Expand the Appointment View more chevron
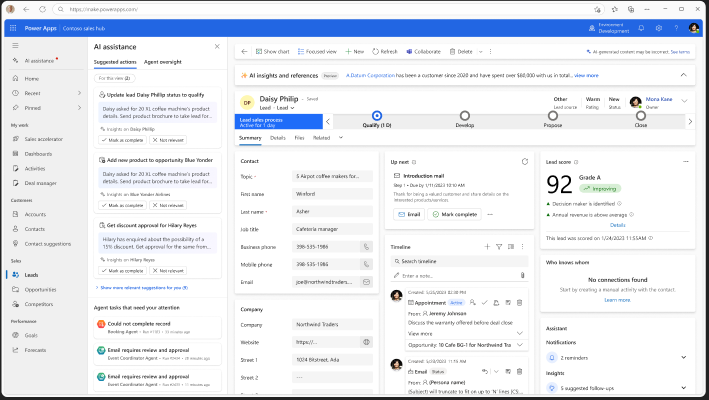Viewport: 709px width, 400px height. [x=520, y=334]
